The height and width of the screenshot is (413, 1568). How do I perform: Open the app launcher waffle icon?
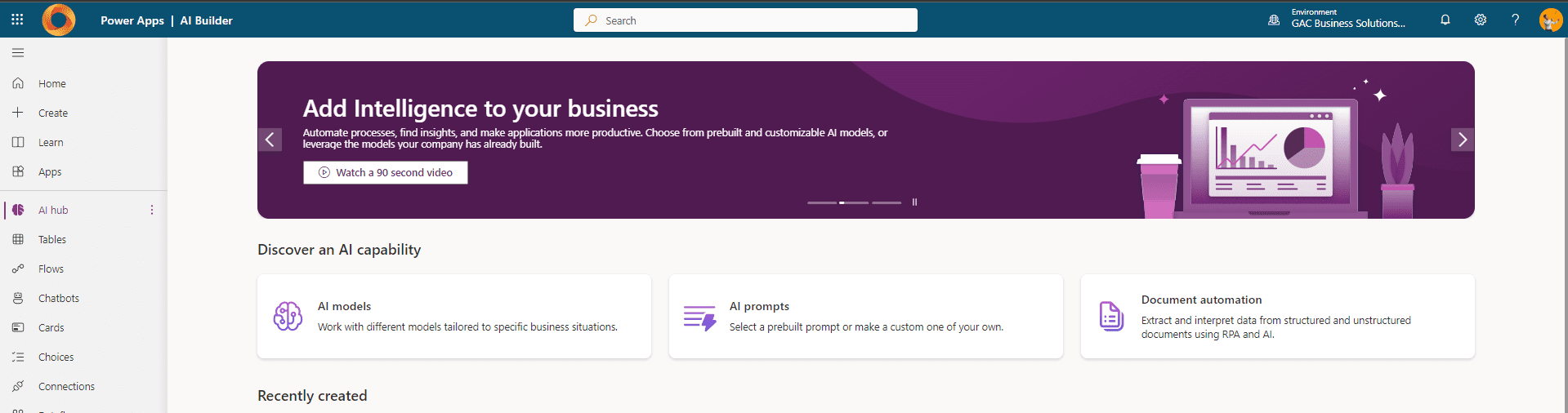click(x=17, y=20)
